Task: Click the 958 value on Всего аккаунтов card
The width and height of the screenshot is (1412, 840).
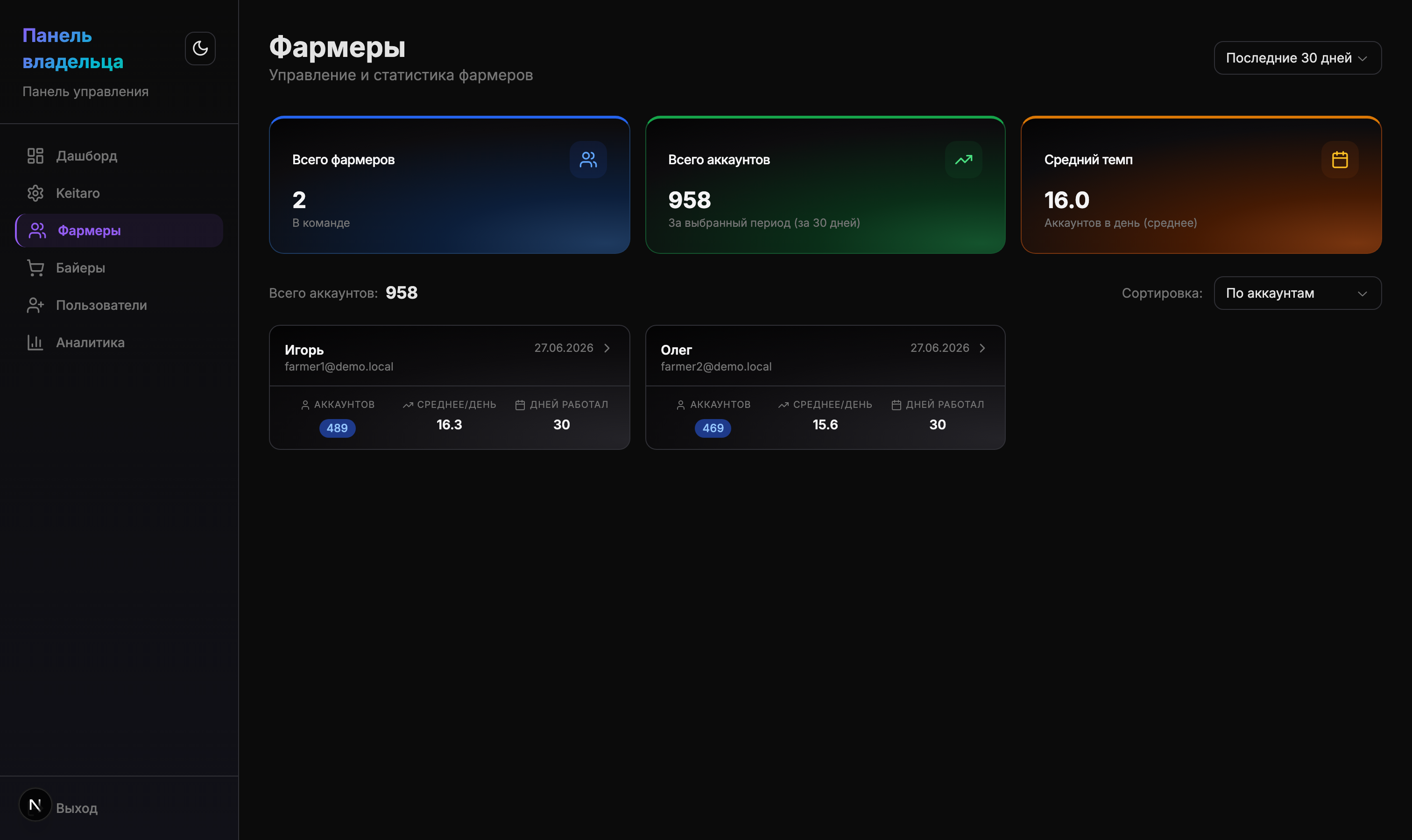Action: click(x=689, y=200)
